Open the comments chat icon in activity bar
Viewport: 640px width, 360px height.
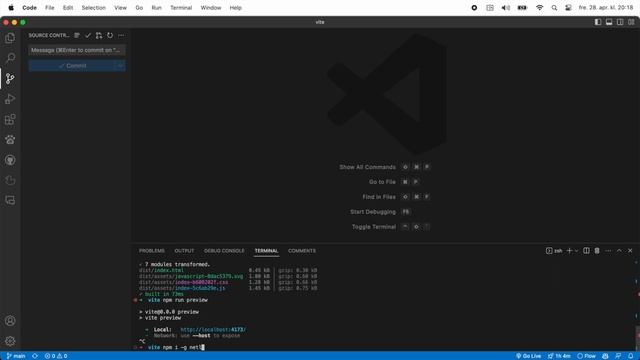pyautogui.click(x=10, y=200)
